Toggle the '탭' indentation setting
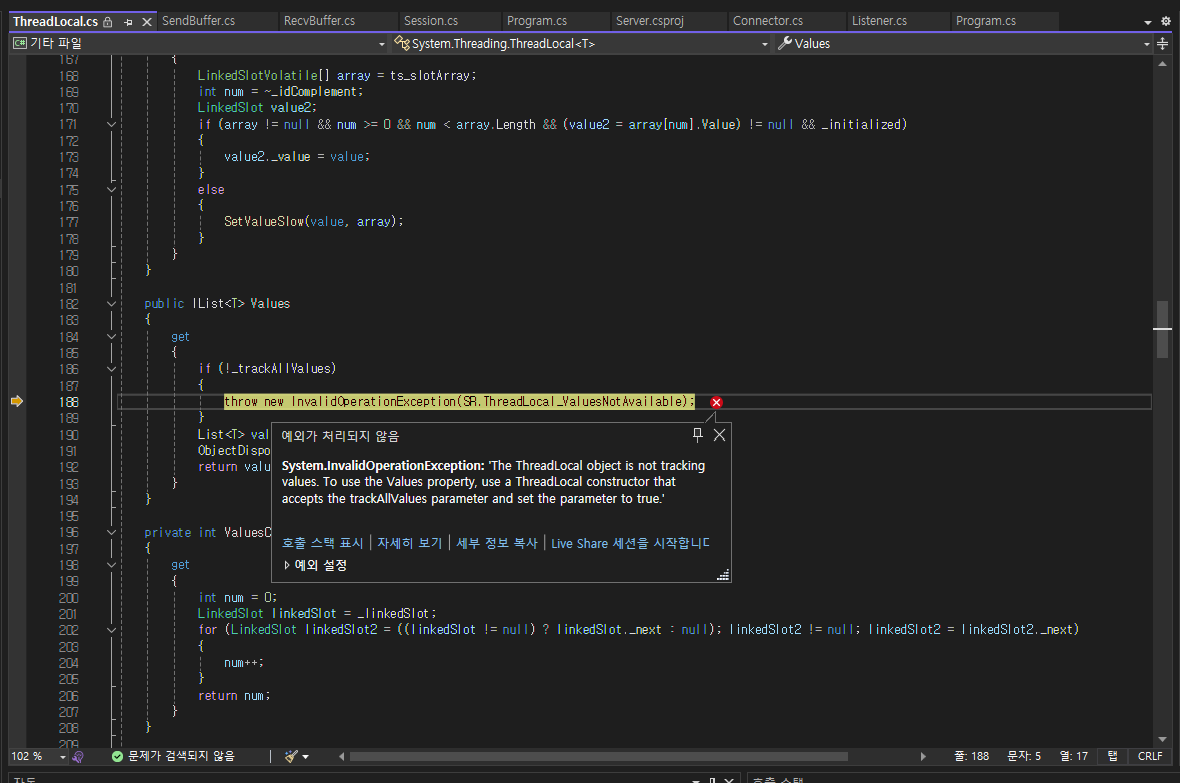The height and width of the screenshot is (783, 1180). click(x=1112, y=756)
